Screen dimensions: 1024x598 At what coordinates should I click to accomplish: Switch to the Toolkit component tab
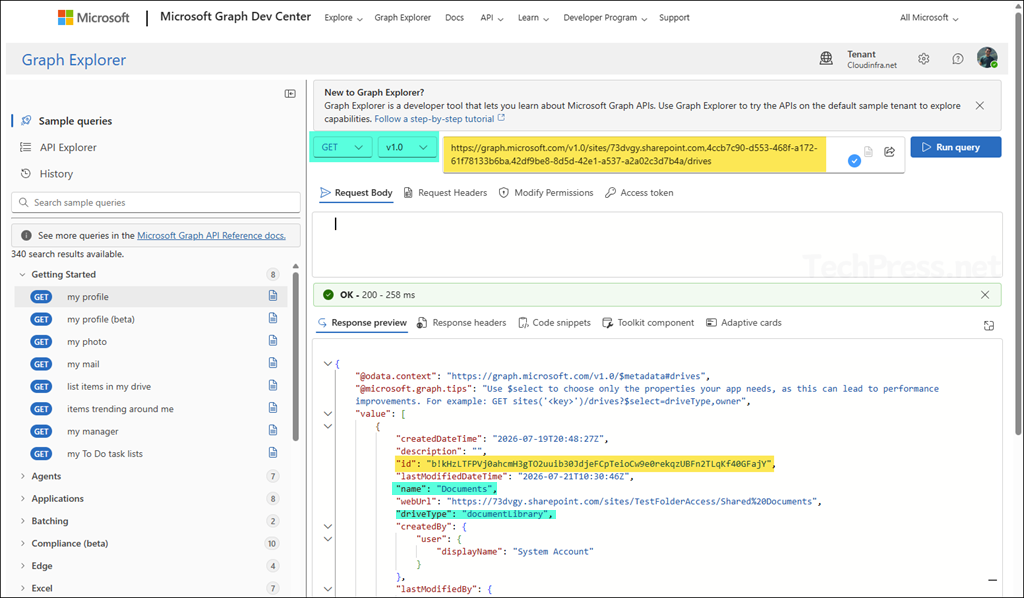click(648, 323)
